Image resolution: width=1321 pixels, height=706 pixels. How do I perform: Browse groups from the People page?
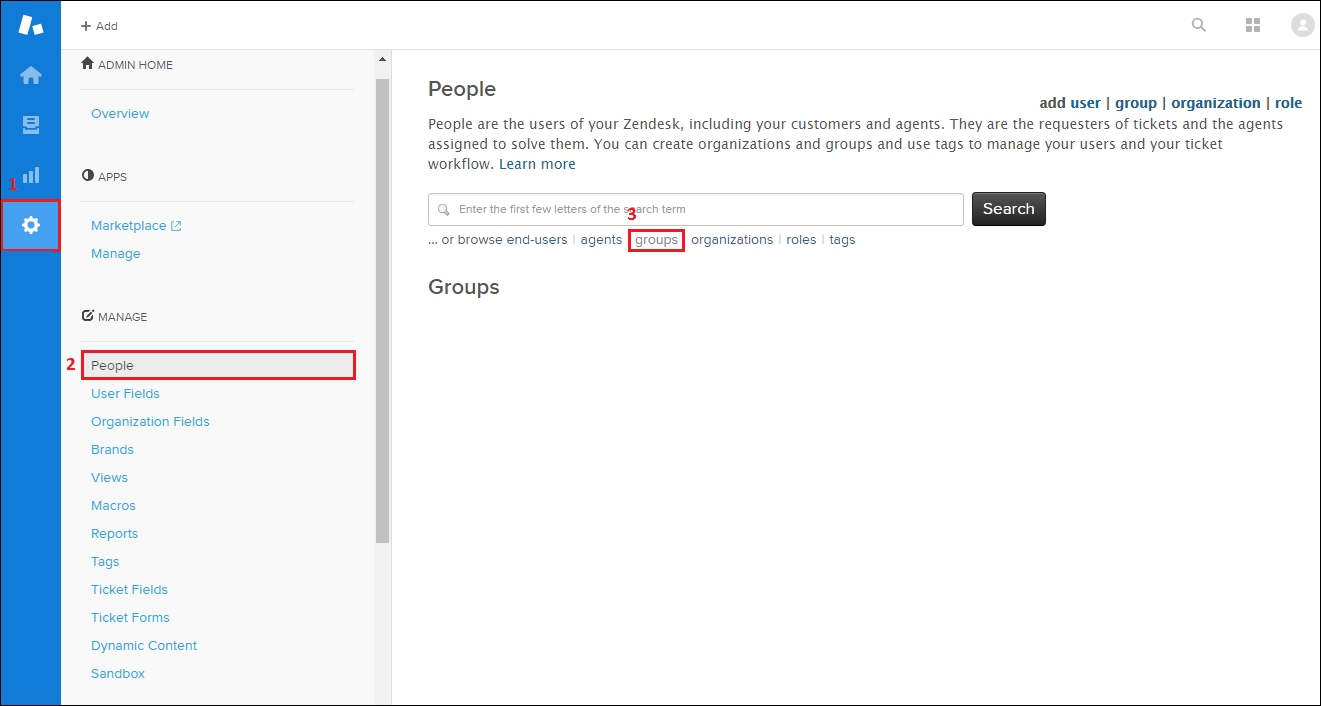(x=656, y=239)
